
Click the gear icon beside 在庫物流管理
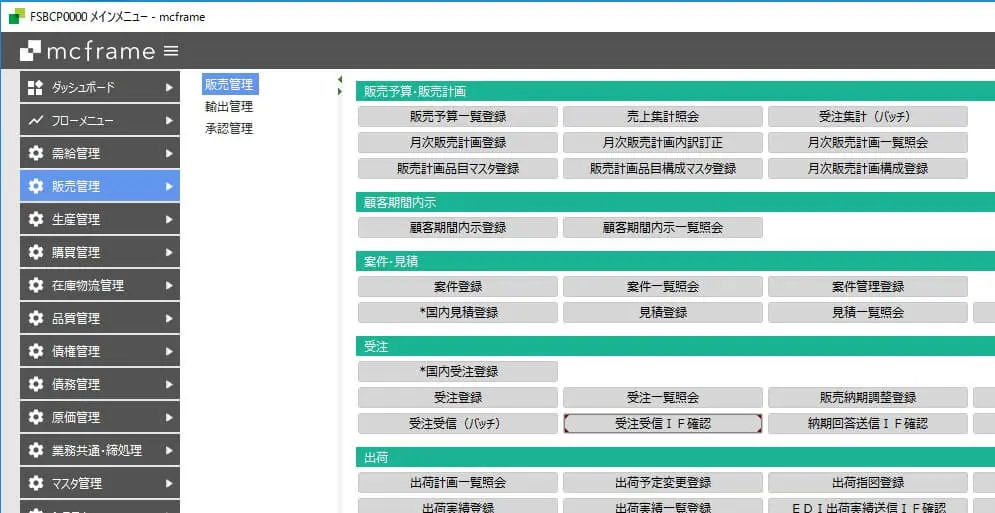[36, 286]
